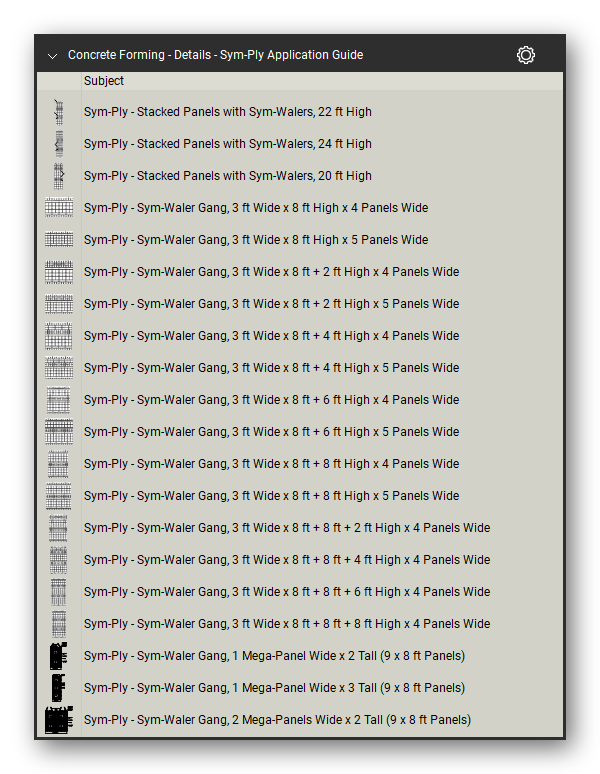Select Gang 8 ft + 6 ft High x 5 Panels Wide
This screenshot has height=774, width=600.
(271, 432)
